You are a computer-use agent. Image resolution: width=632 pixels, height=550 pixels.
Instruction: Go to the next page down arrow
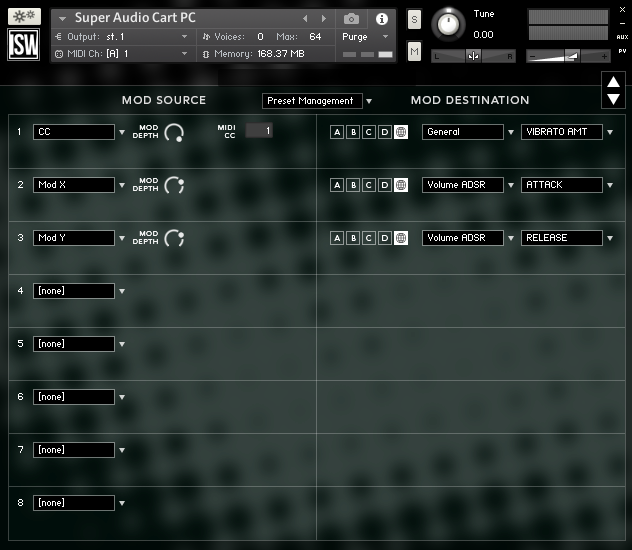613,99
